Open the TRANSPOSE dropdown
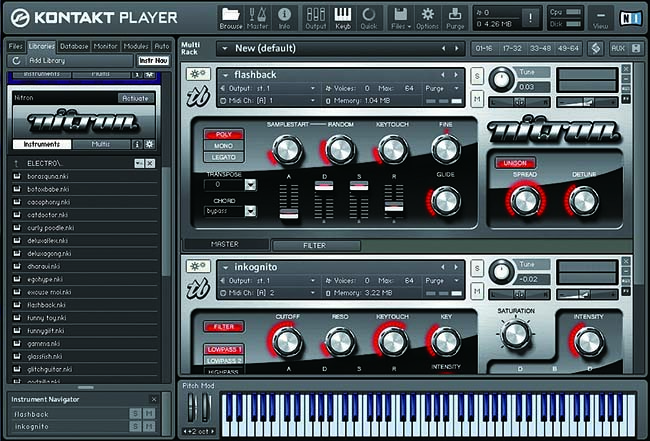Screen dimensions: 650x441 click(250, 184)
